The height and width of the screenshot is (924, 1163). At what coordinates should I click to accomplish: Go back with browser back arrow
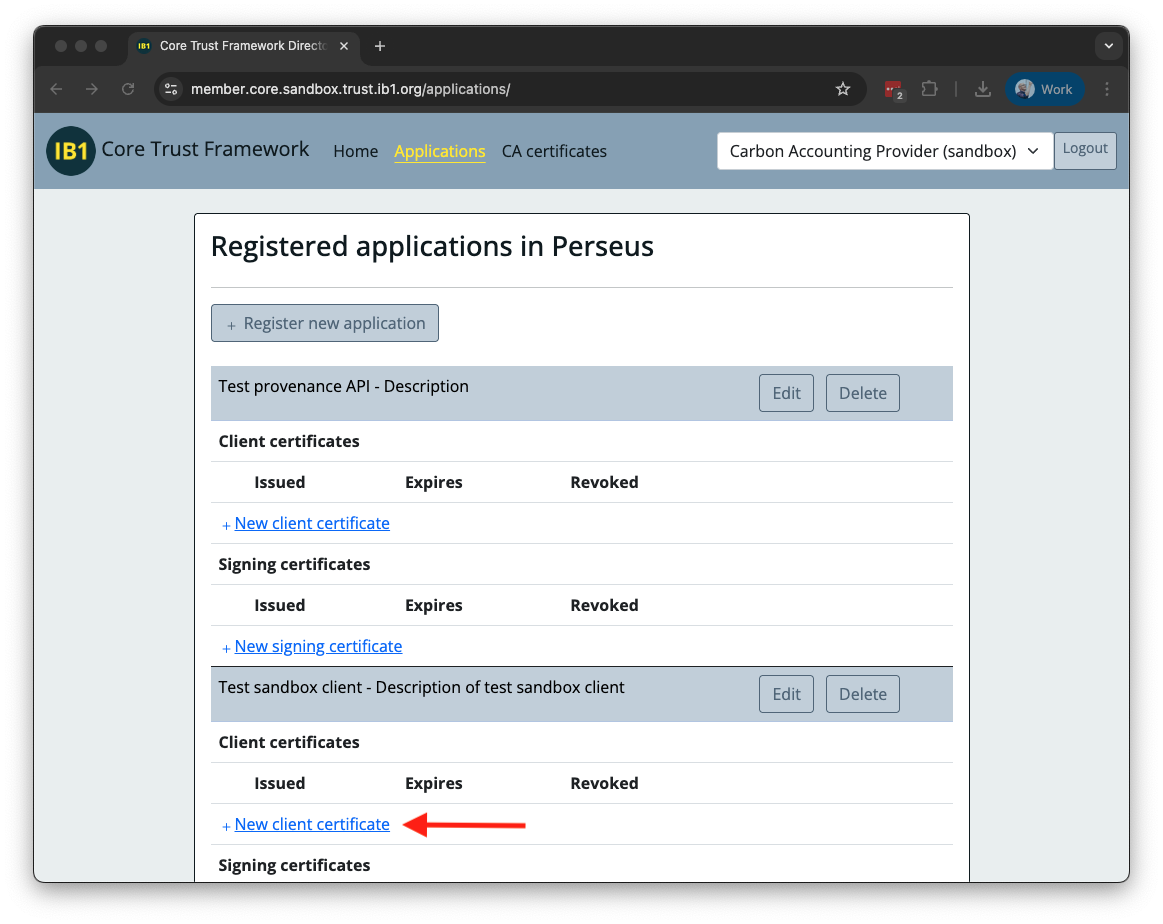coord(56,89)
